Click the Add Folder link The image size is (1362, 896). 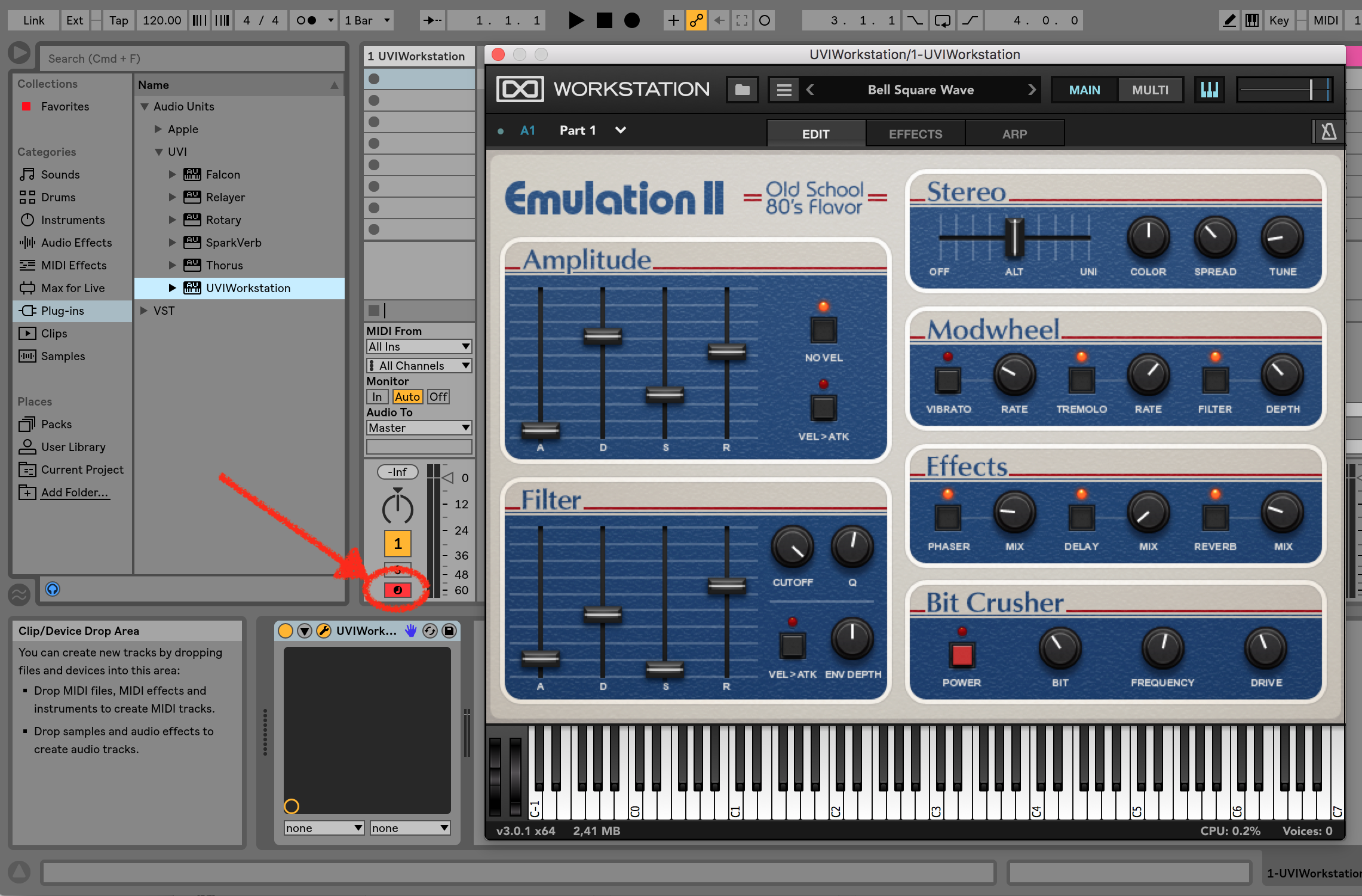[75, 492]
